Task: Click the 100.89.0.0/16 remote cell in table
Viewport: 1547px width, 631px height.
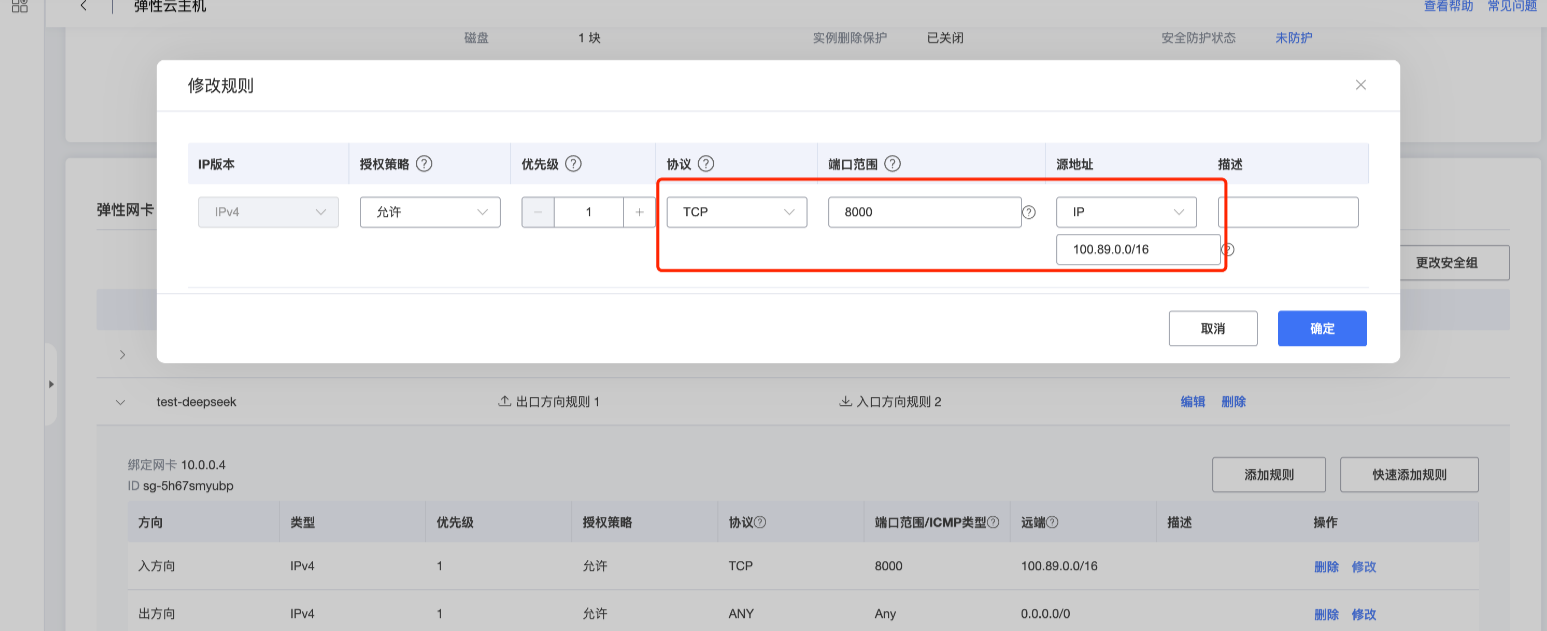Action: pyautogui.click(x=1059, y=566)
